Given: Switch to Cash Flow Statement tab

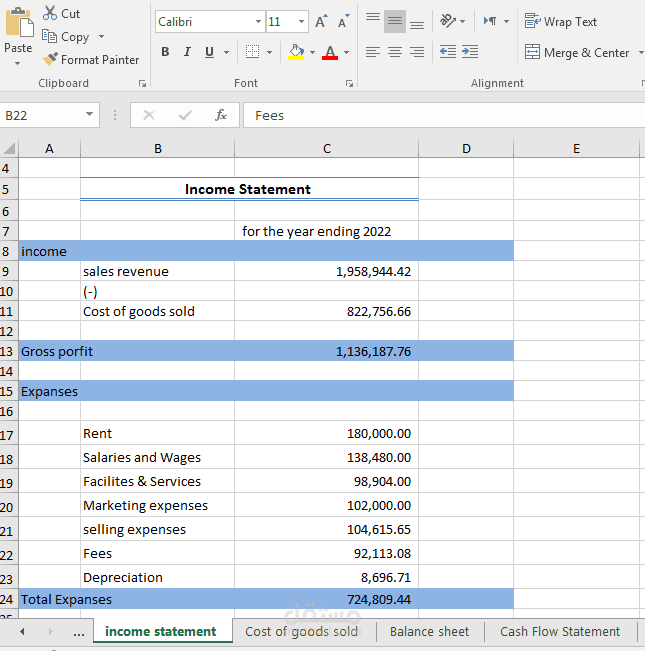Looking at the screenshot, I should pos(560,631).
